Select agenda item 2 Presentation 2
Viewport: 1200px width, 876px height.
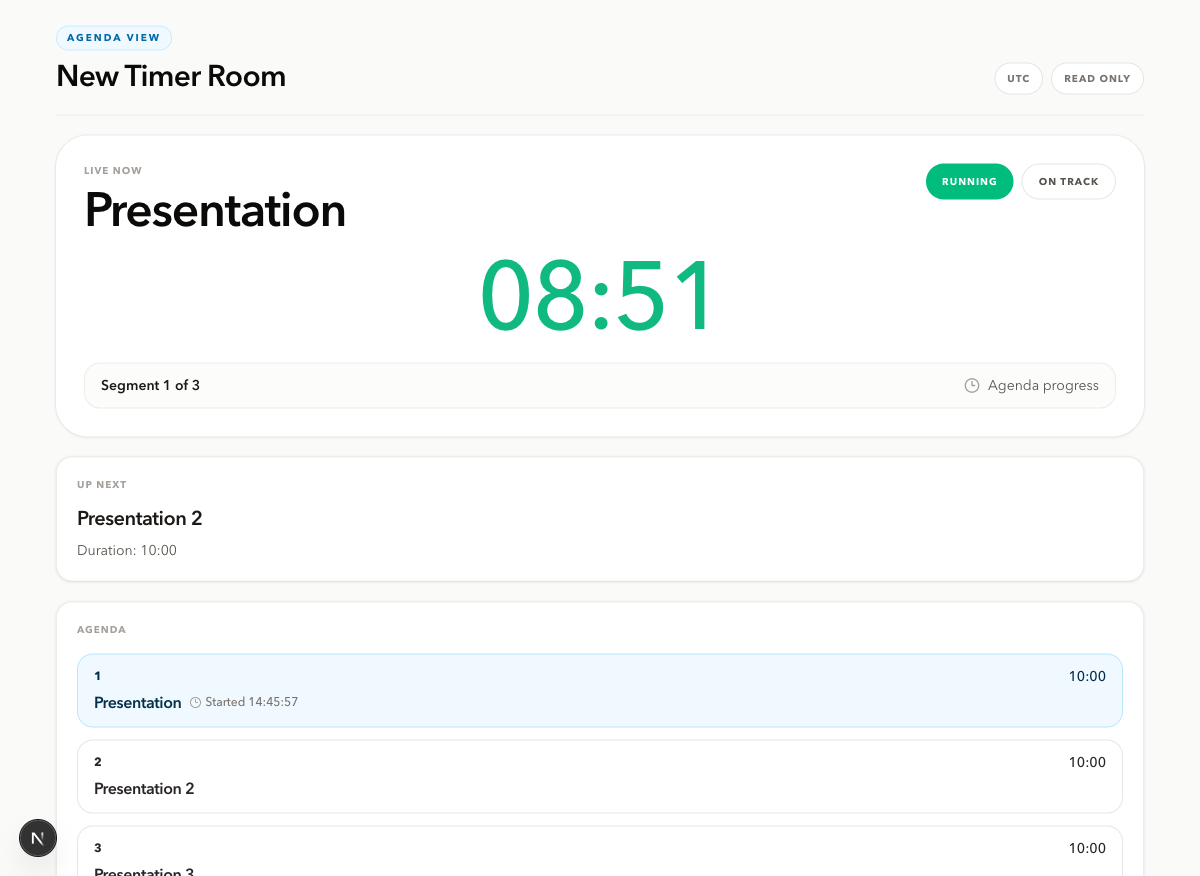click(x=600, y=777)
